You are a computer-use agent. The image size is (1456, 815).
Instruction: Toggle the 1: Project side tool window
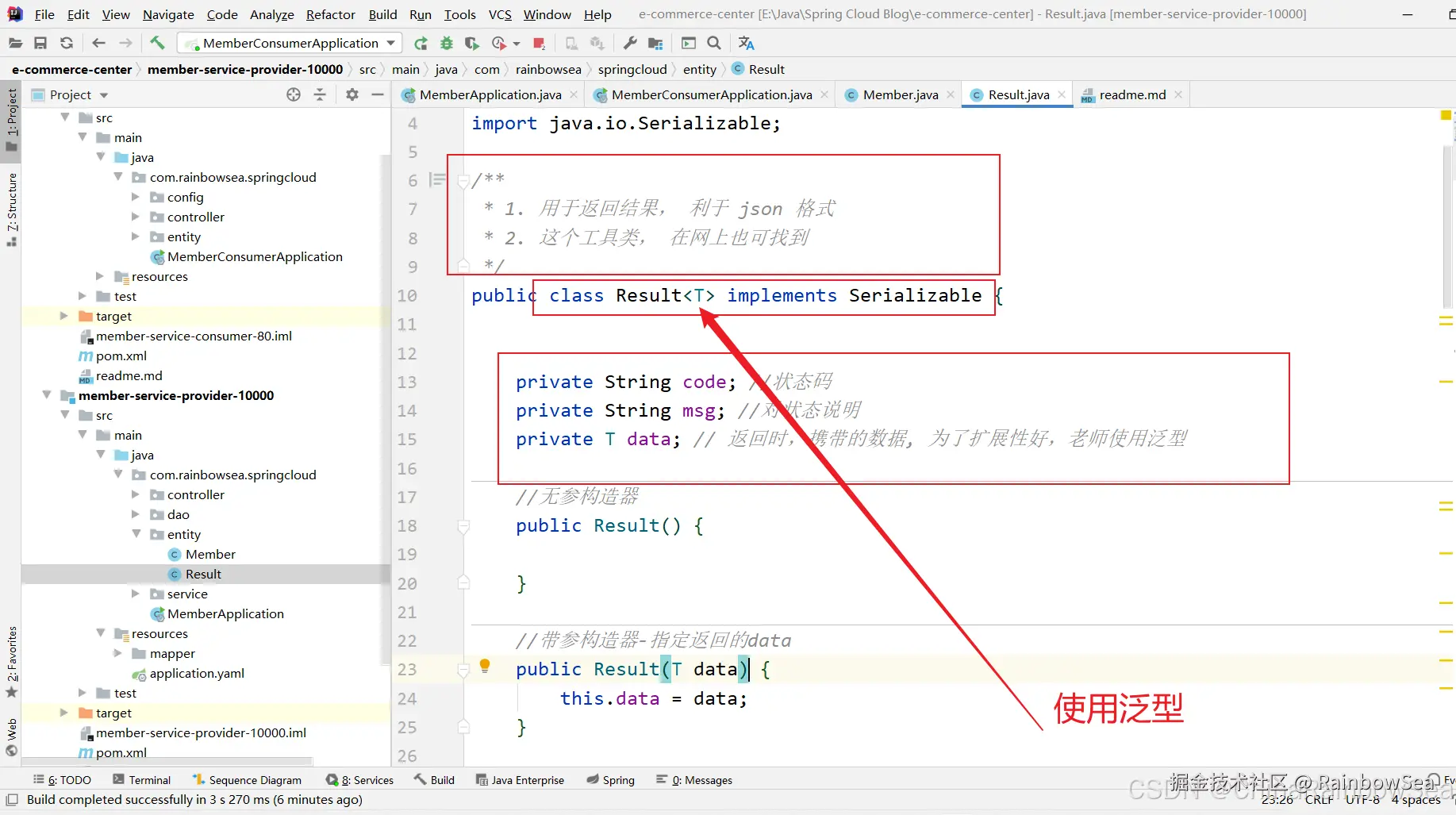click(x=12, y=121)
